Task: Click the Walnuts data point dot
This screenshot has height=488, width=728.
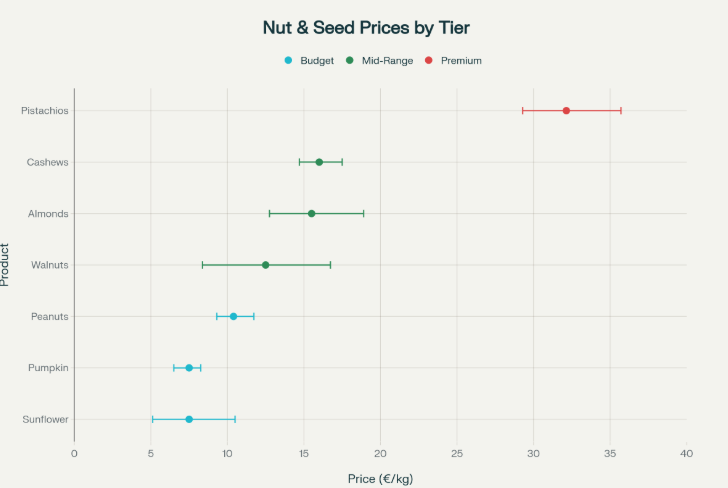Action: (265, 265)
